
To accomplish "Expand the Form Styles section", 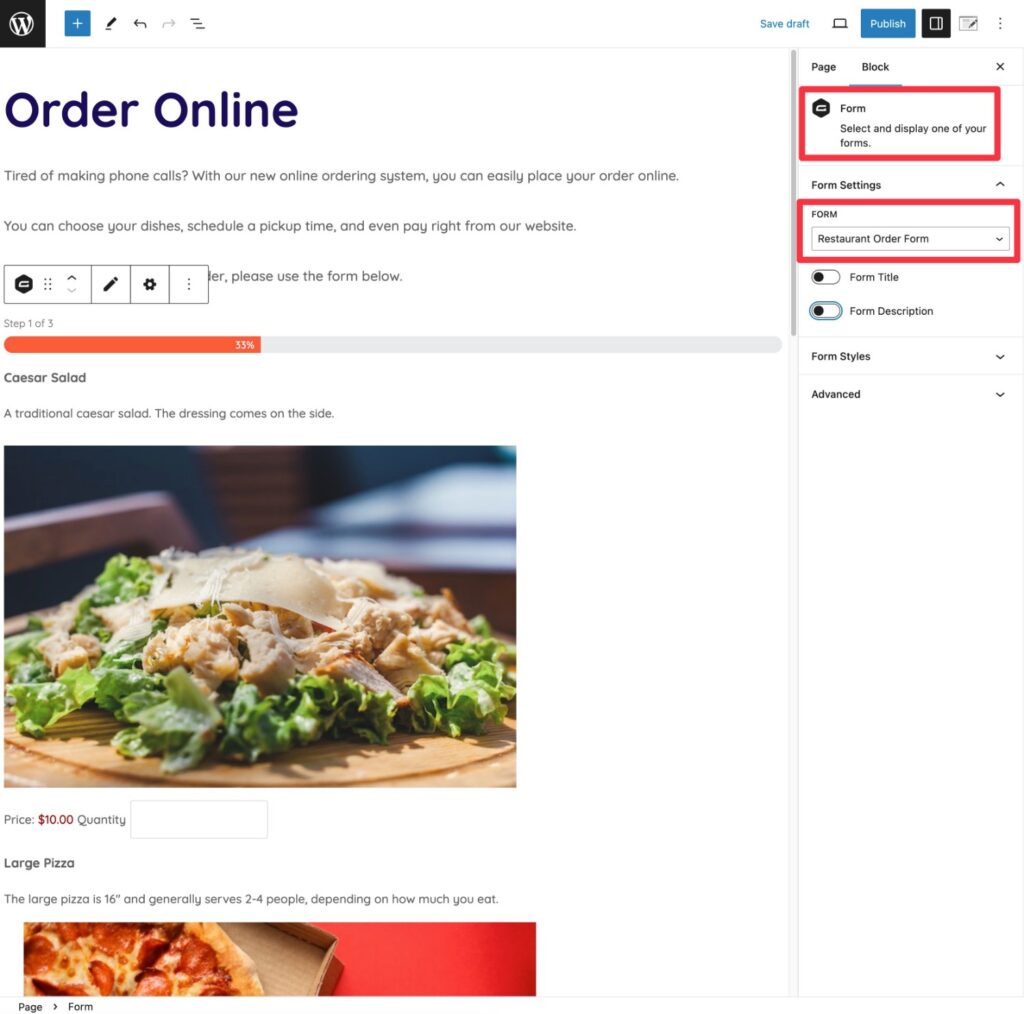I will point(909,356).
